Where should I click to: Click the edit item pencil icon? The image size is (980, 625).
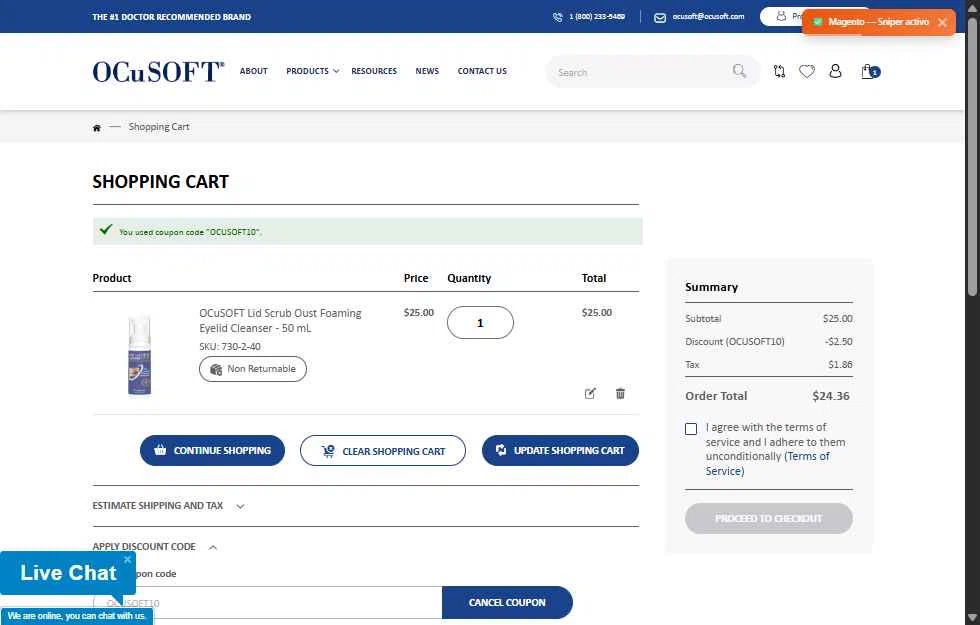point(590,393)
